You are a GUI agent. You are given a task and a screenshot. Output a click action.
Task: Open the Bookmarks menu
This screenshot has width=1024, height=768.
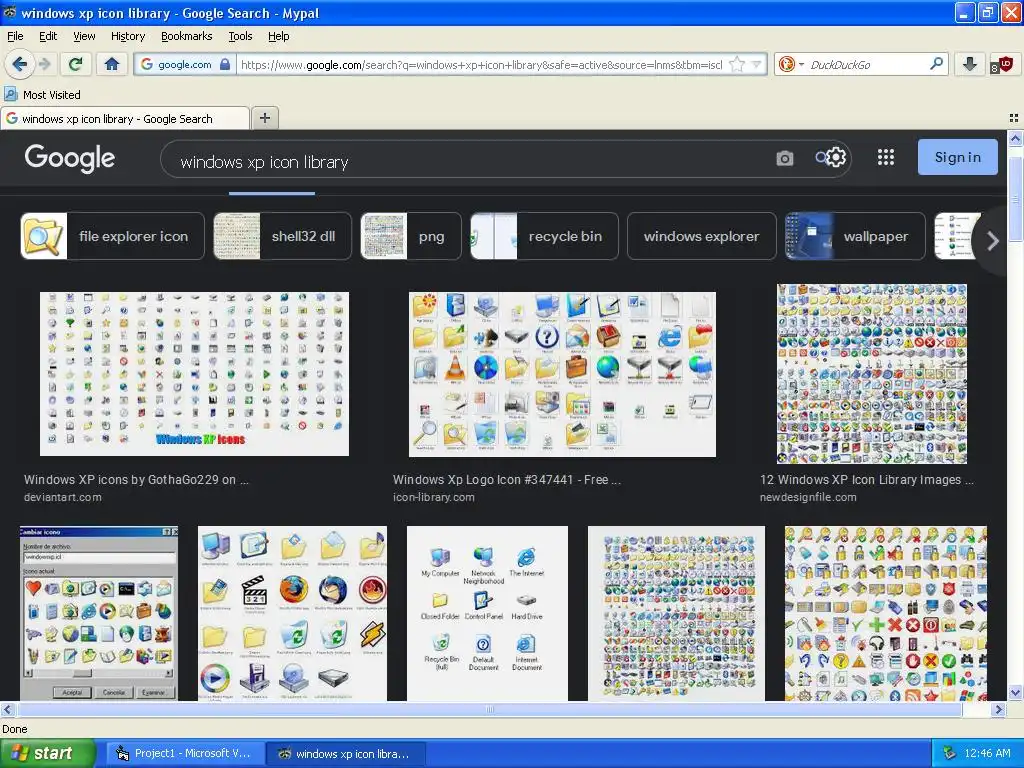[x=187, y=36]
